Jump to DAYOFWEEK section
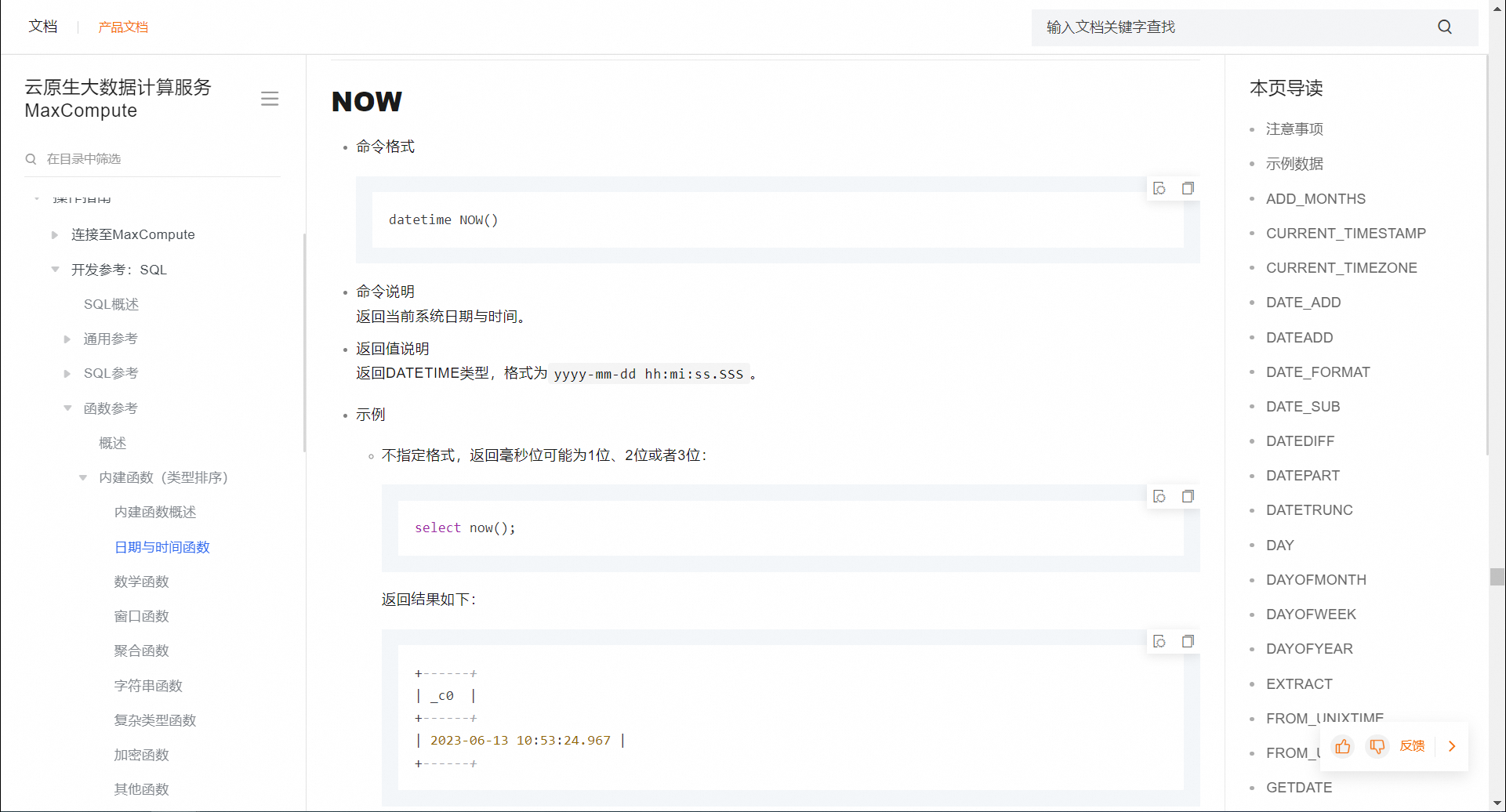The height and width of the screenshot is (812, 1506). click(x=1311, y=614)
